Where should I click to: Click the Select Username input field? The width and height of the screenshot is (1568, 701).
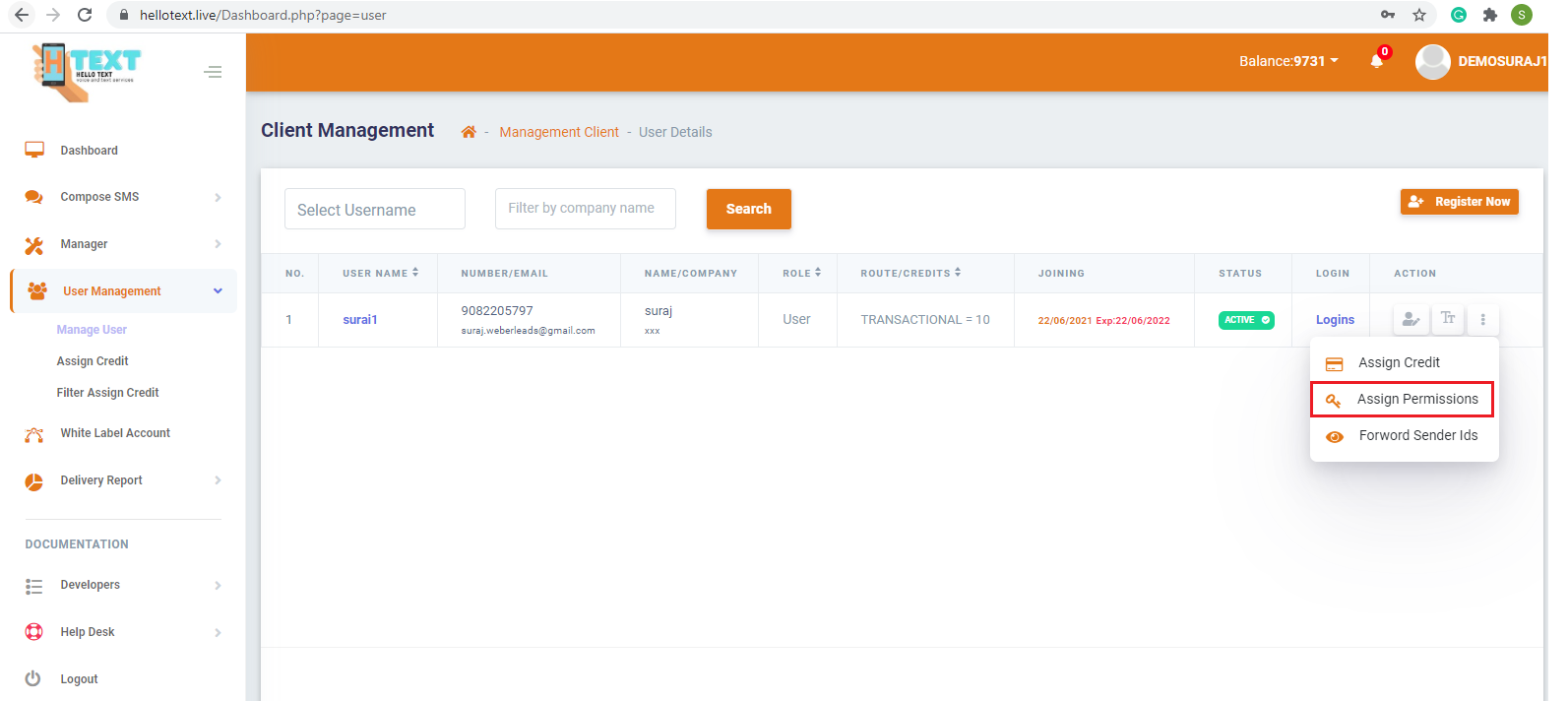374,210
